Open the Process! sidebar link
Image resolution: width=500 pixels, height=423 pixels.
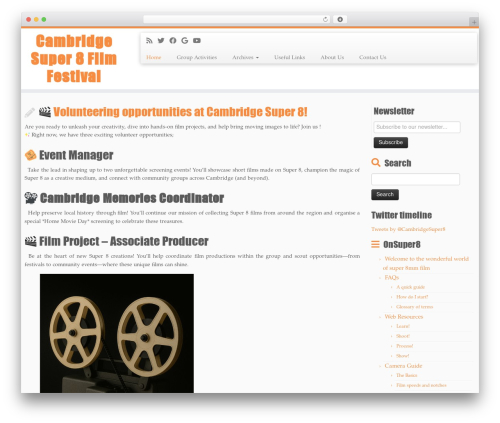coord(405,346)
